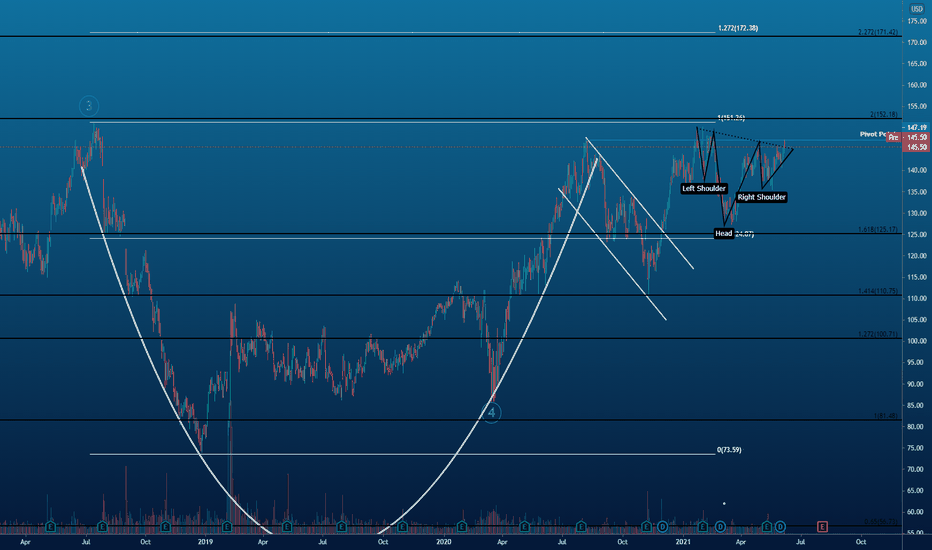Select Fib label 1.272(172.38)
This screenshot has width=932, height=550.
(x=738, y=28)
